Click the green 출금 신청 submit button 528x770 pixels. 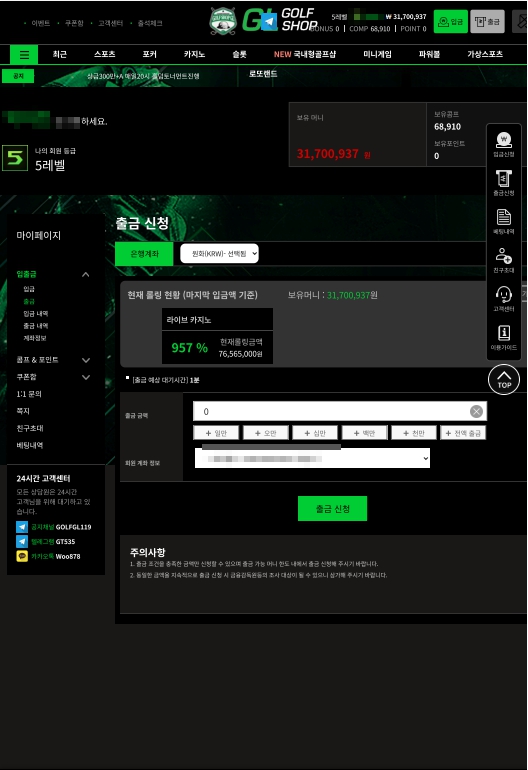click(x=333, y=508)
